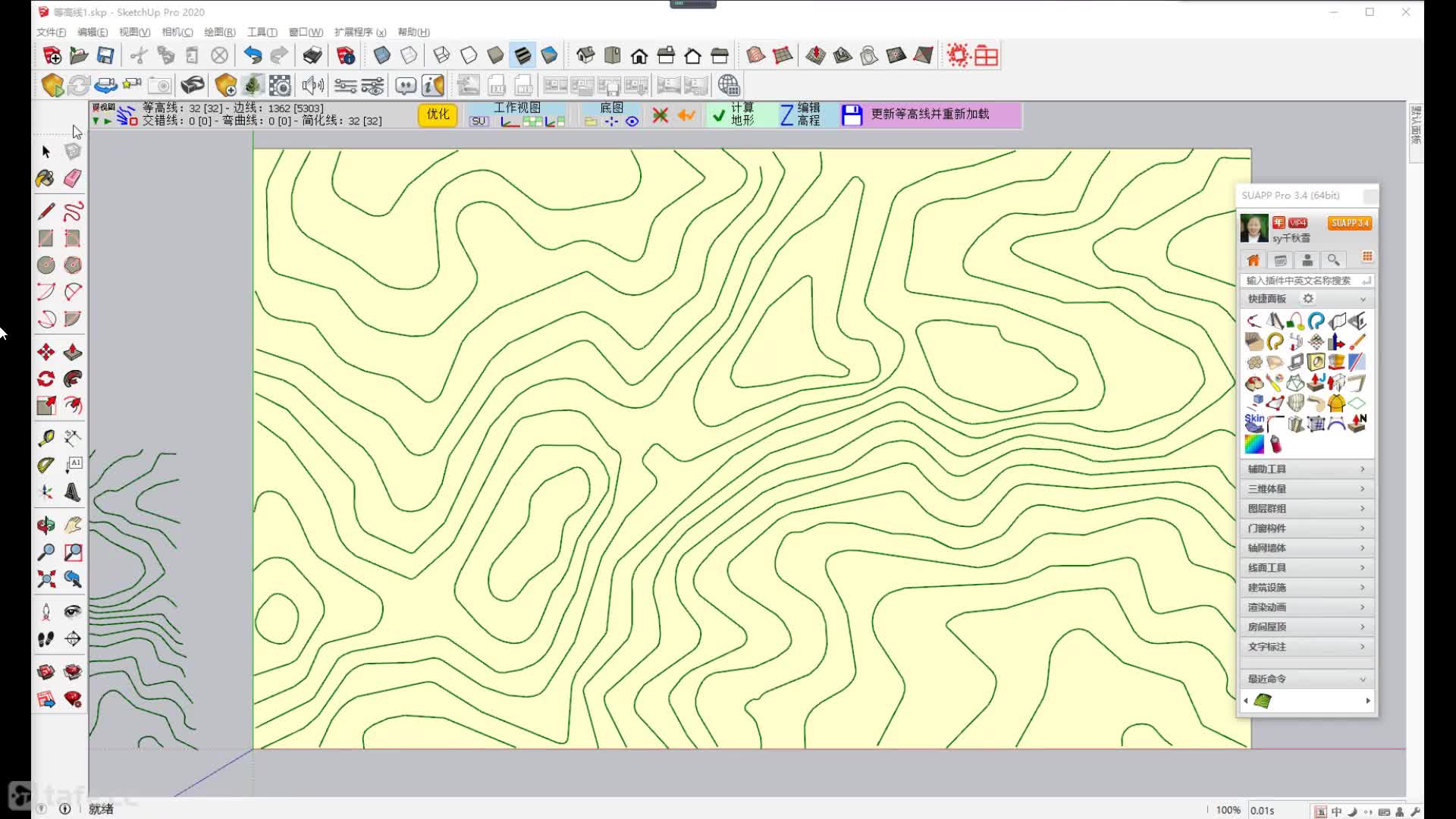Expand the 轴网墙体 category

click(x=1306, y=548)
